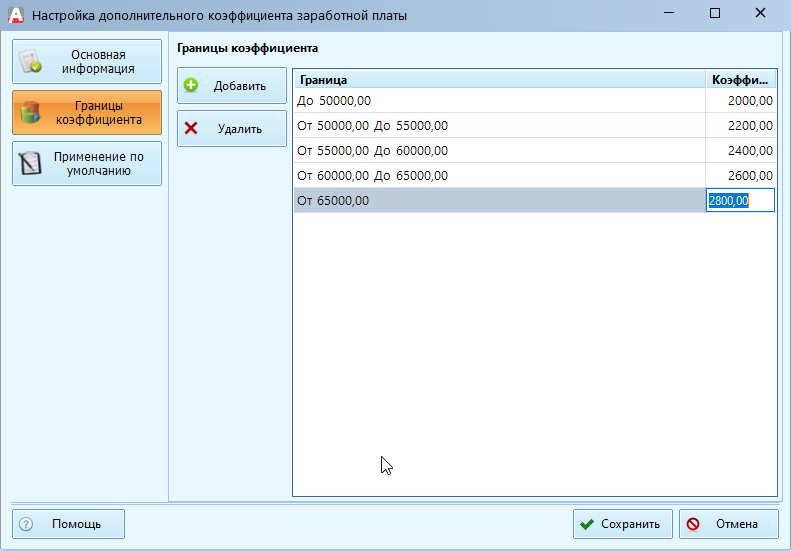Click the coefficient cell with 2400,00
The height and width of the screenshot is (551, 791).
click(741, 150)
